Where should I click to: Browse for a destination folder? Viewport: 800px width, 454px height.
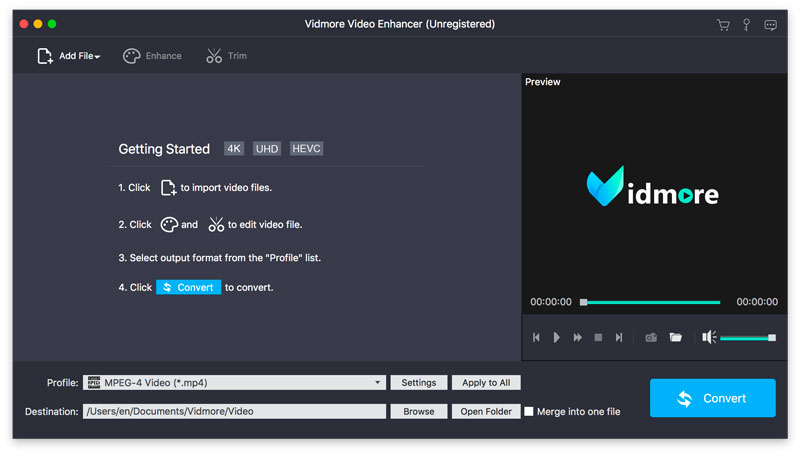419,411
